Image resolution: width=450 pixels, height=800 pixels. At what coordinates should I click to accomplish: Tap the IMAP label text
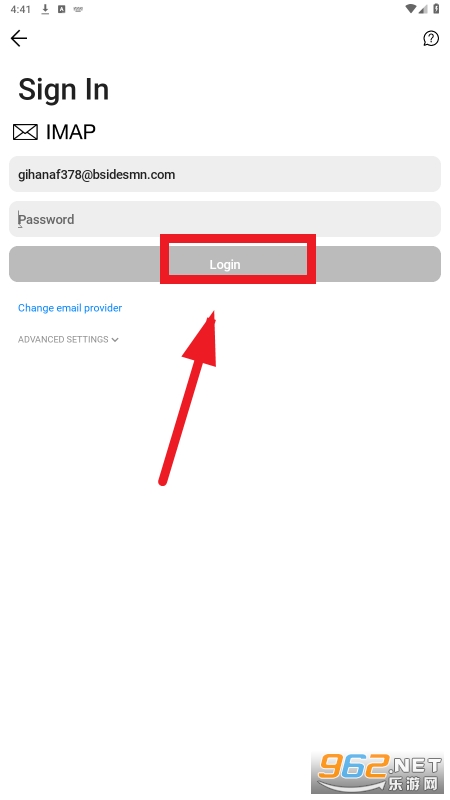pos(71,132)
